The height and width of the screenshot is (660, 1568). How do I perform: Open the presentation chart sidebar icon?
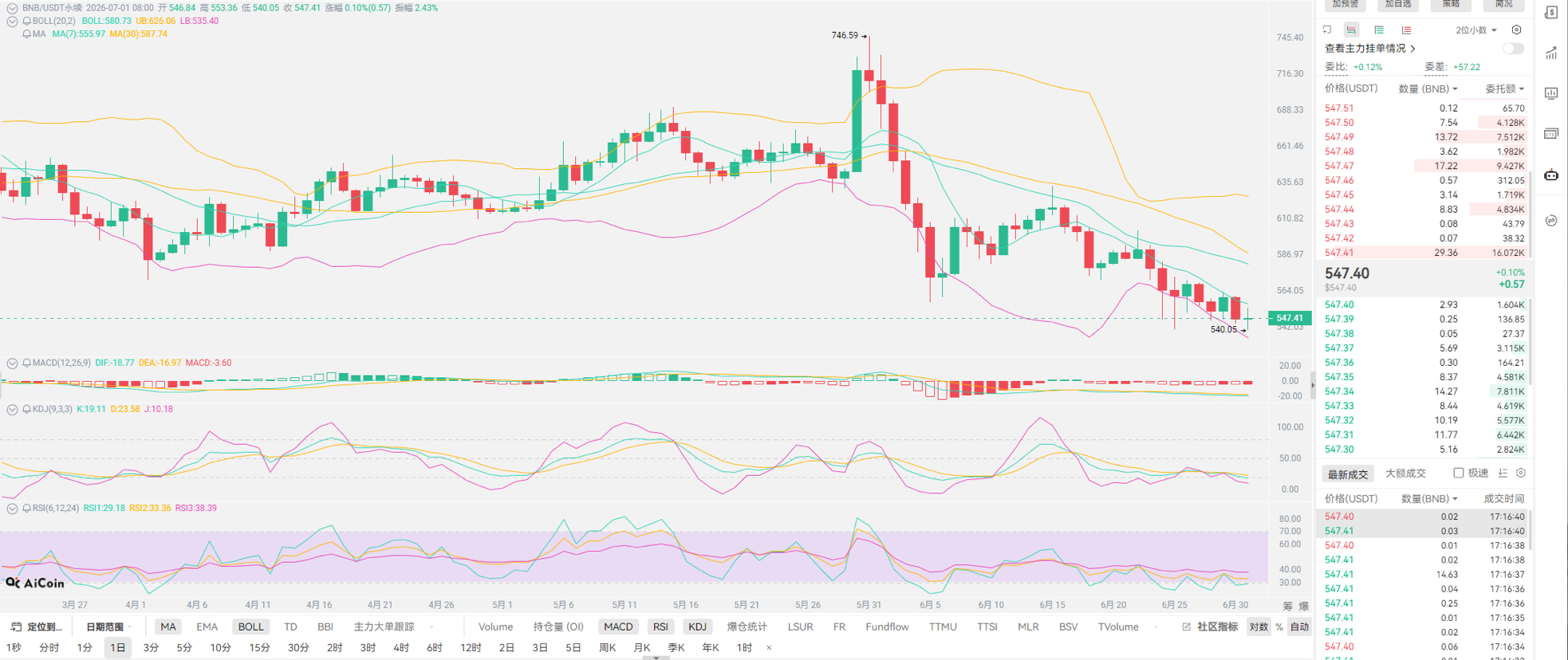click(1551, 93)
